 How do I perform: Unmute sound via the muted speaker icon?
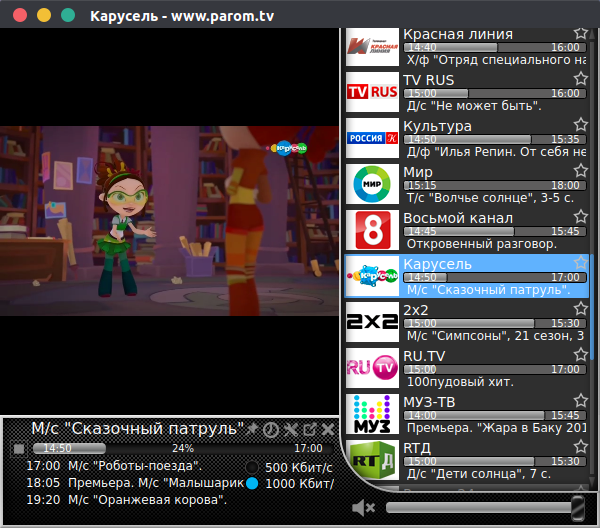(363, 508)
